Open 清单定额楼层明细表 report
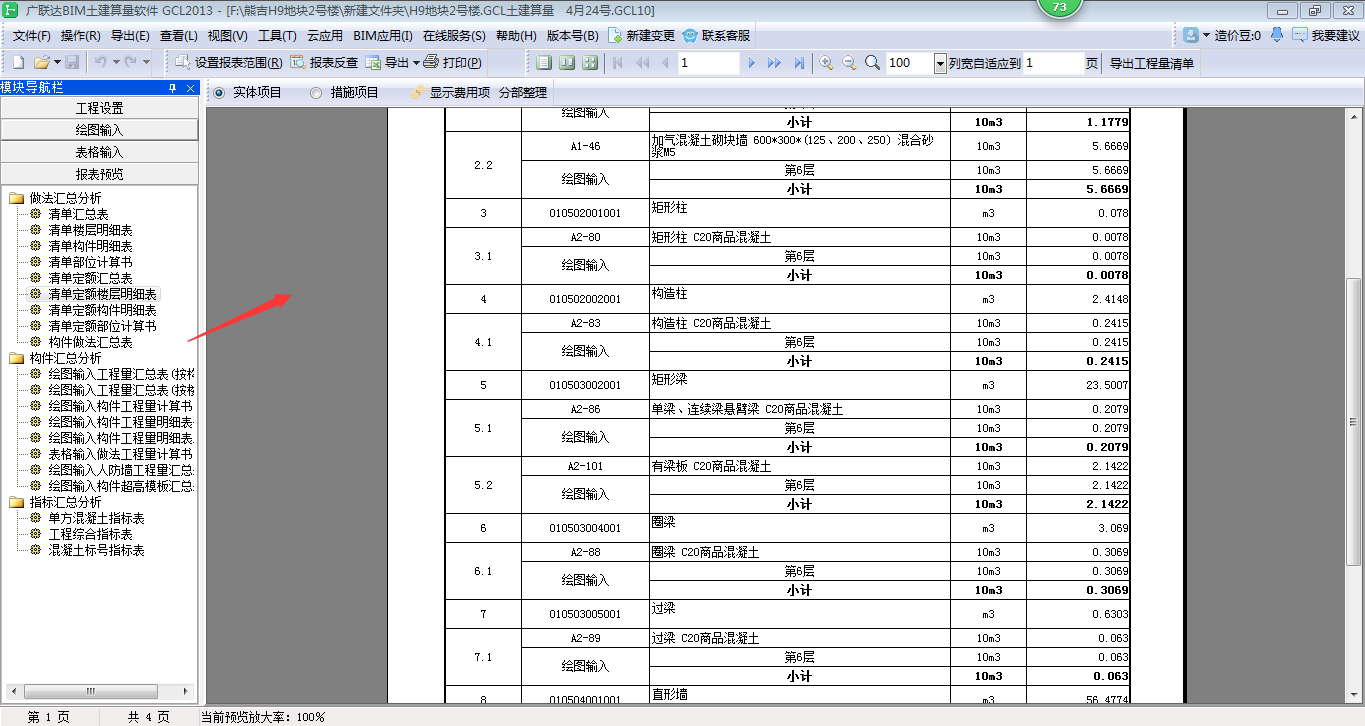The width and height of the screenshot is (1365, 726). (102, 294)
